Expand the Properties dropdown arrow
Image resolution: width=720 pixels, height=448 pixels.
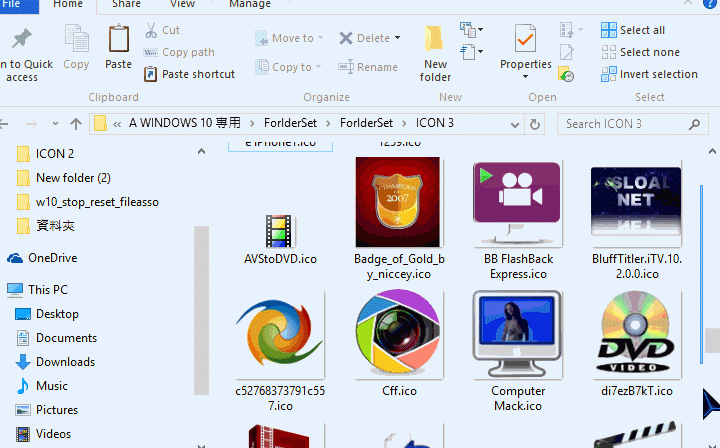coord(525,77)
